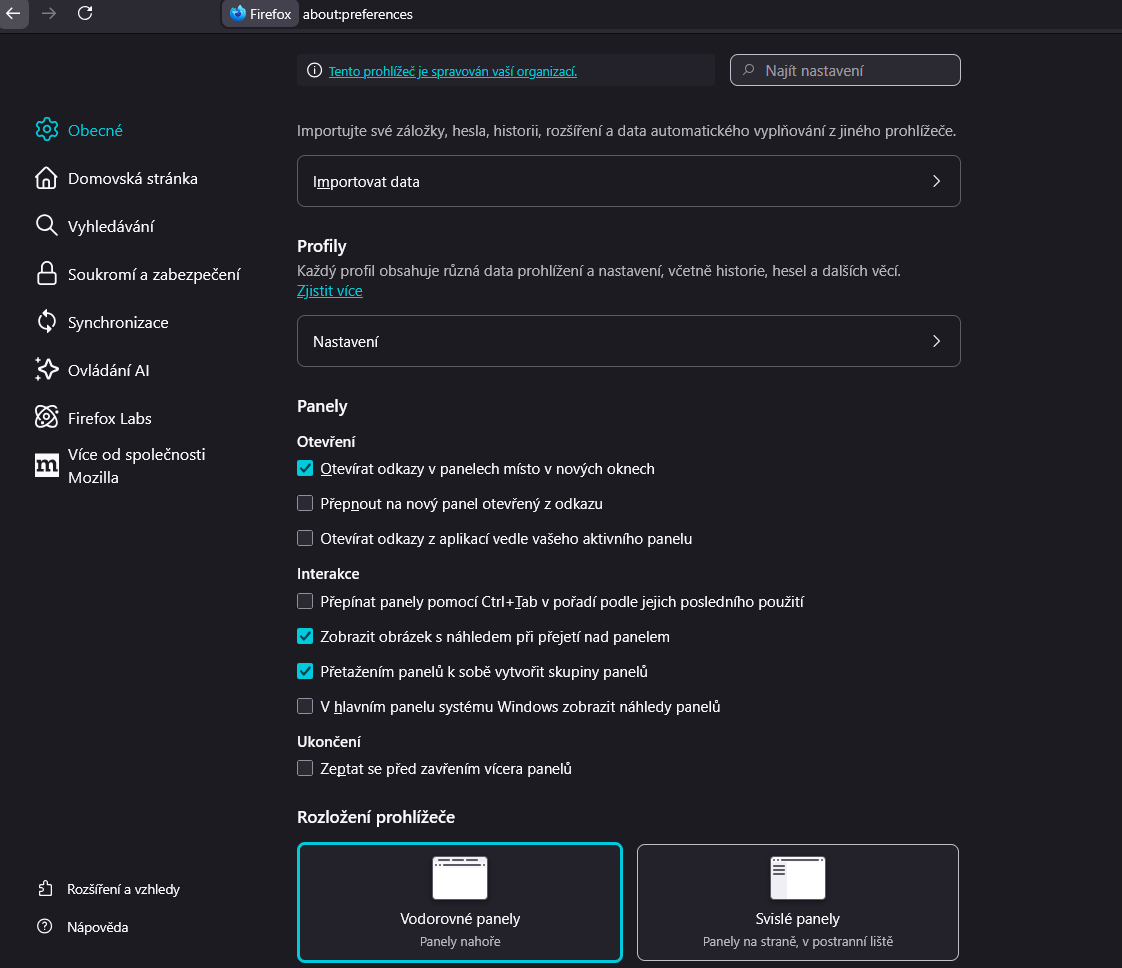
Task: Expand the Profily Nastavení chevron
Action: [x=936, y=341]
